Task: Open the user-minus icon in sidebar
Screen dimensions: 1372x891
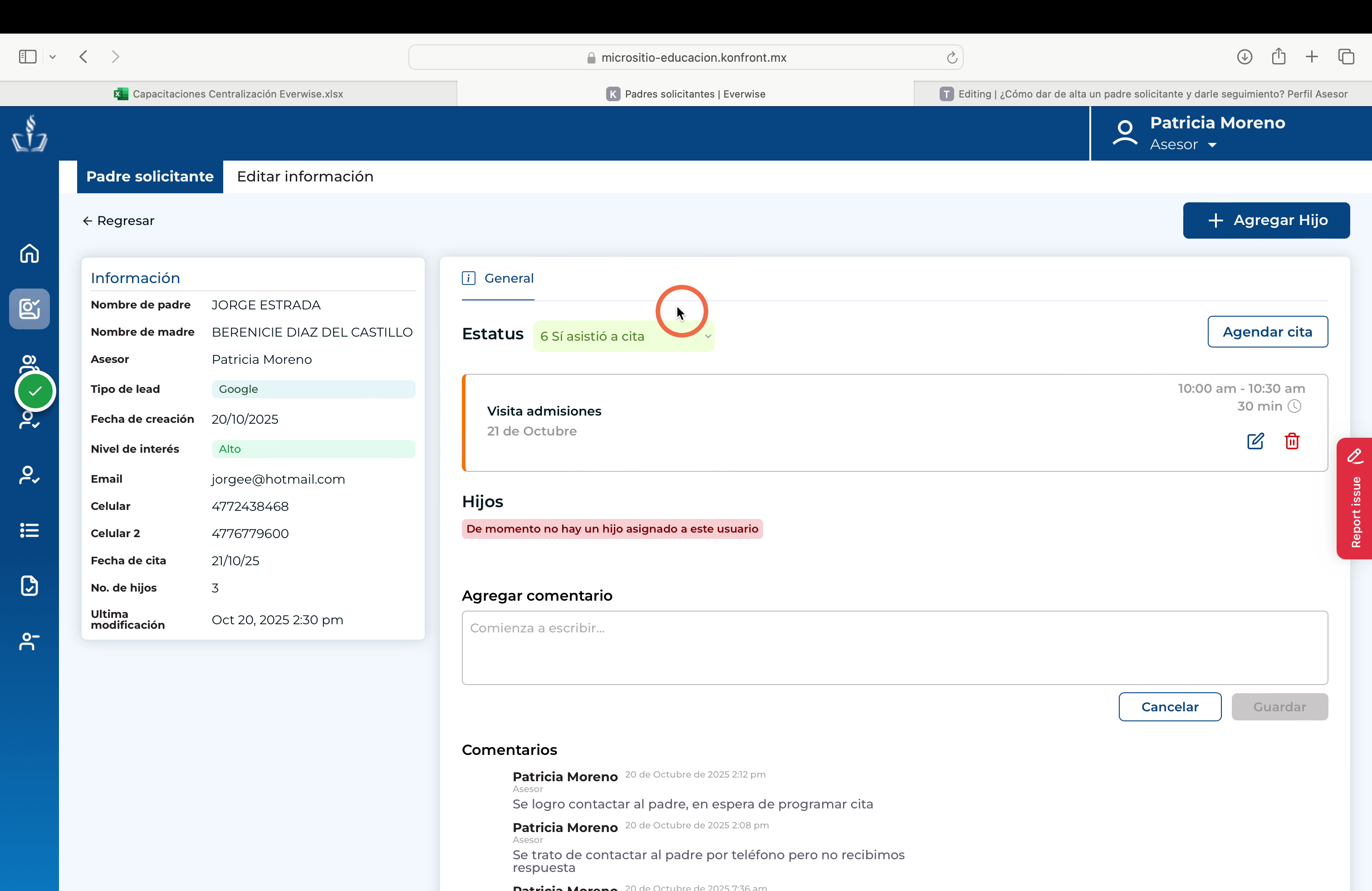Action: (29, 641)
